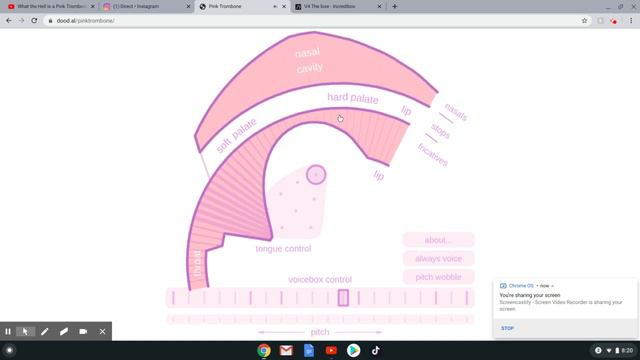Close the YouTube tab
The width and height of the screenshot is (640, 360).
tap(93, 7)
